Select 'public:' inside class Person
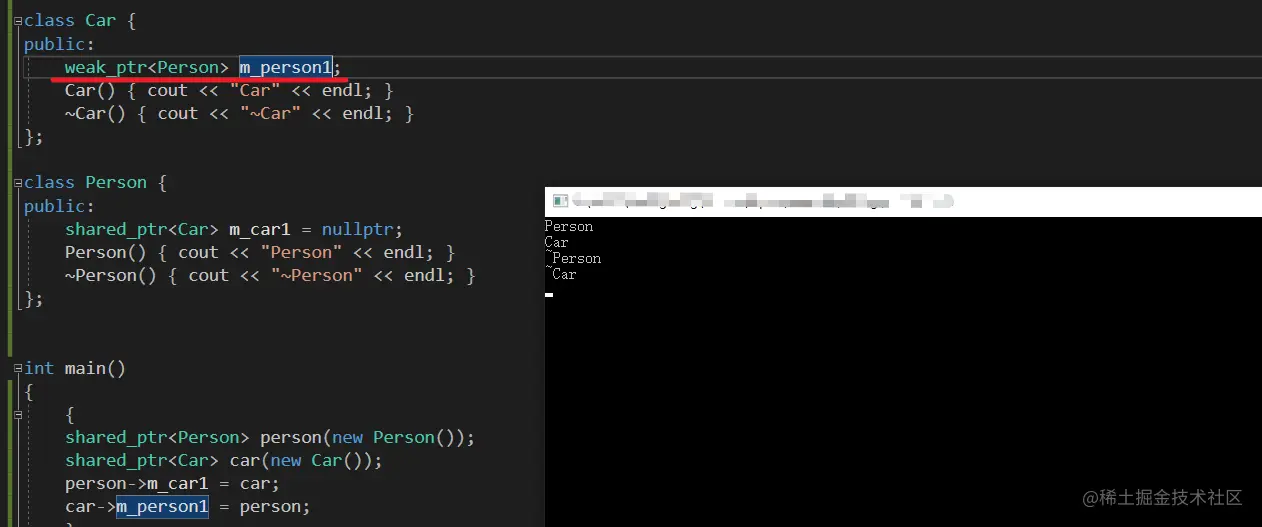1262x527 pixels. coord(59,206)
